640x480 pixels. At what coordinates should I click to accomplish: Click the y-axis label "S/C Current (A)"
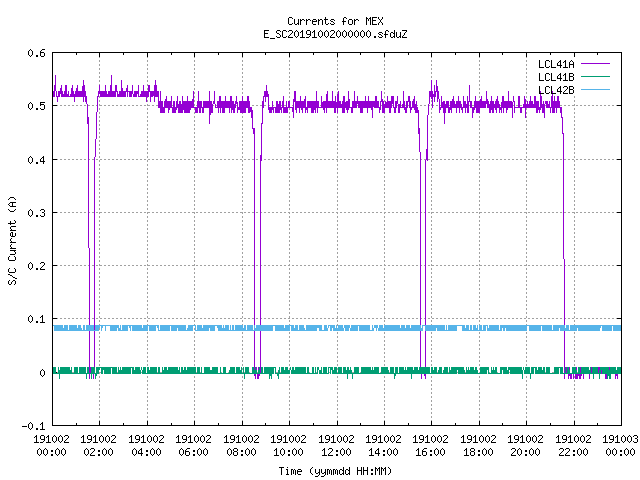12,240
